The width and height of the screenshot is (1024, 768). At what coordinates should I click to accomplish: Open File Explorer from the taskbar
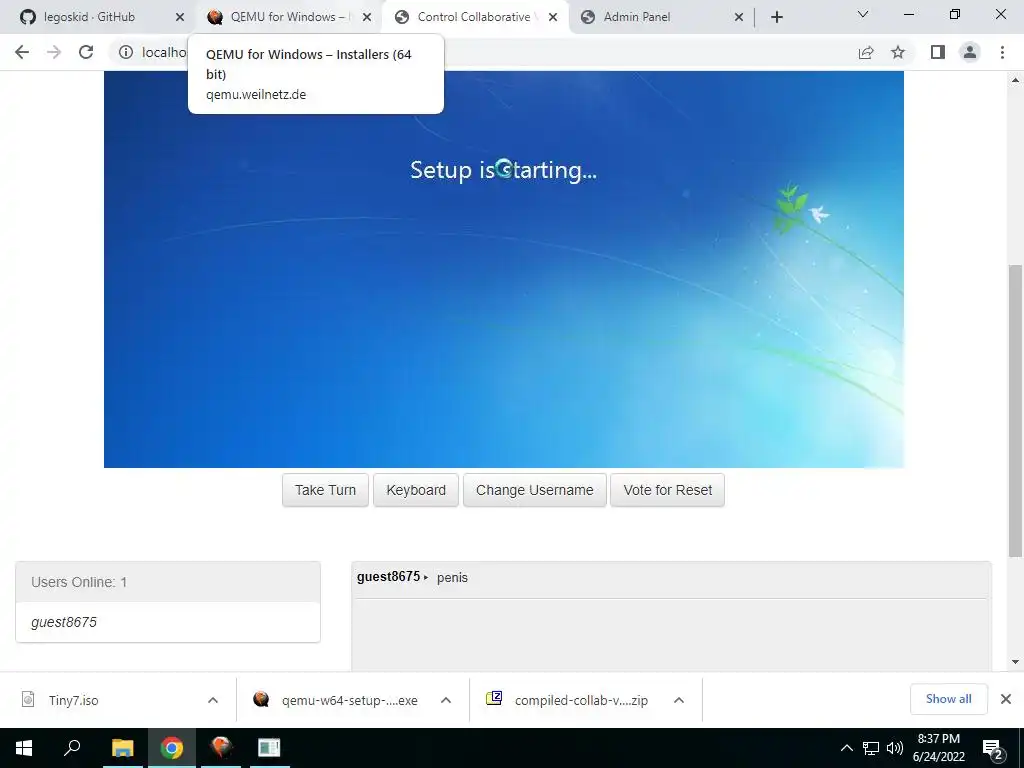[x=122, y=748]
